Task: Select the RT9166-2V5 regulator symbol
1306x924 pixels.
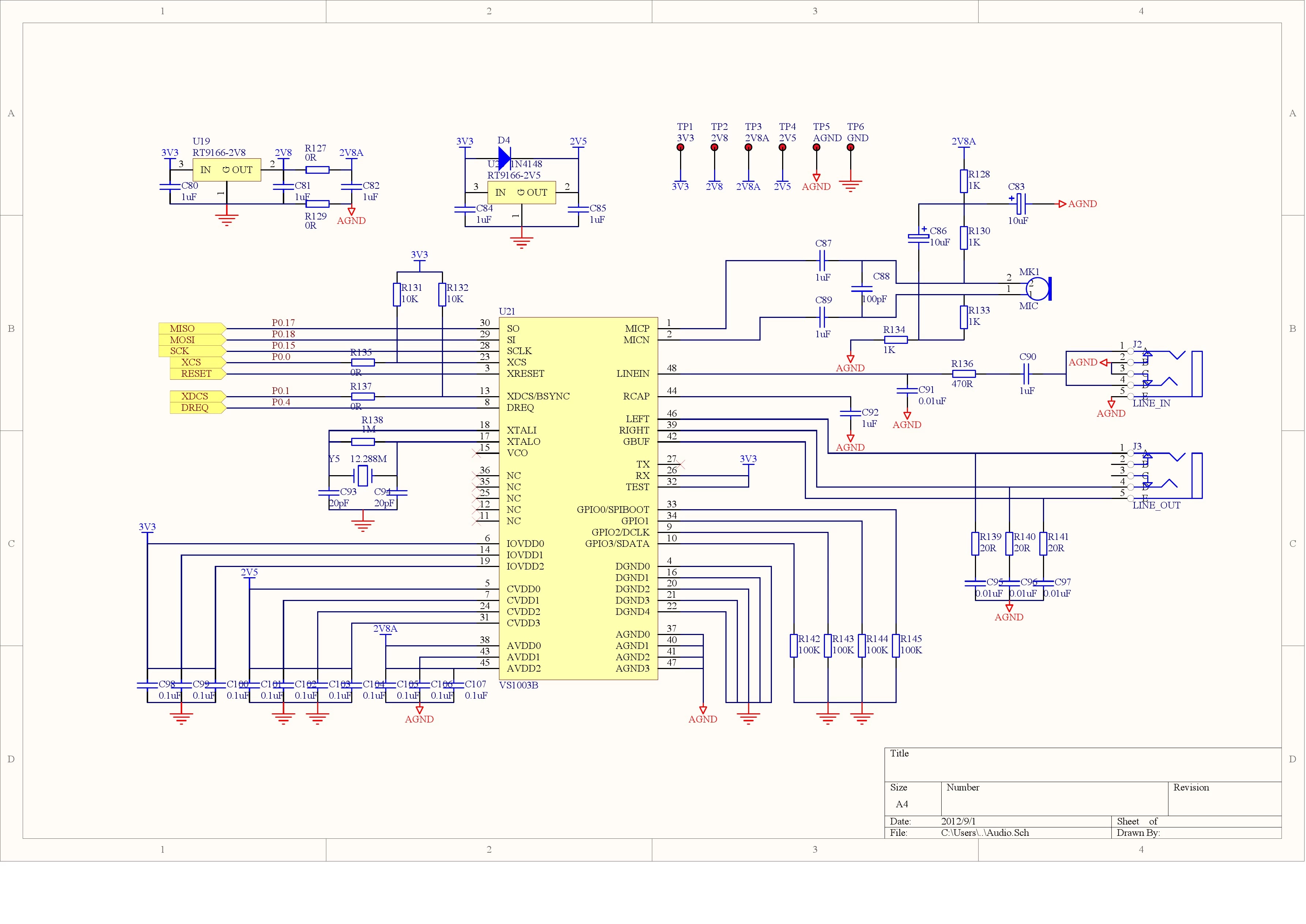Action: [x=521, y=192]
